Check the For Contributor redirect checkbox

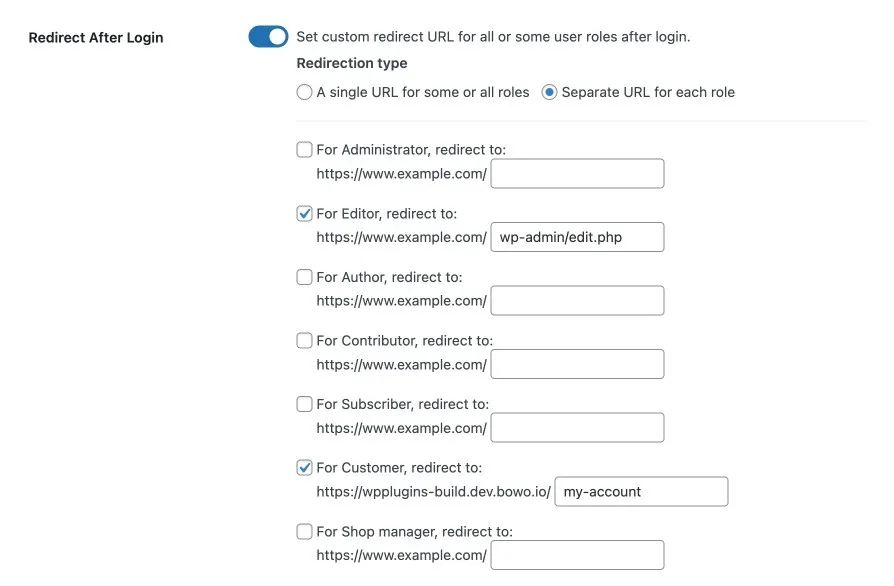tap(304, 340)
